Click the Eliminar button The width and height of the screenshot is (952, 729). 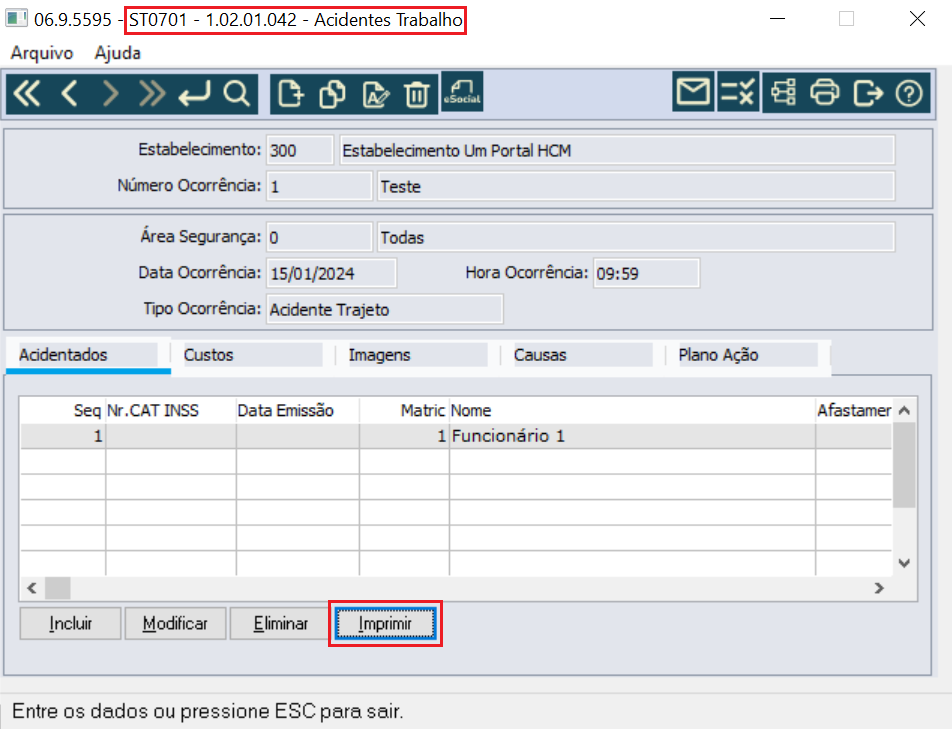280,623
